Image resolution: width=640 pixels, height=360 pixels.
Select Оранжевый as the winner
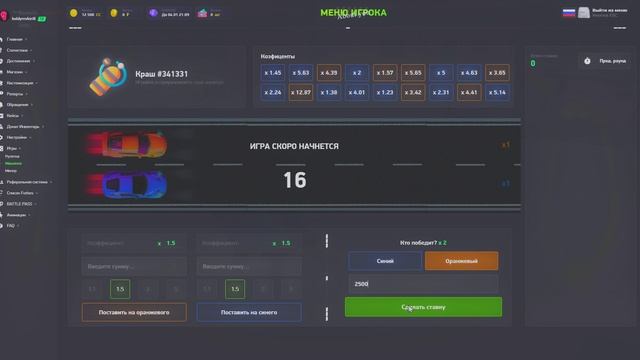(461, 261)
